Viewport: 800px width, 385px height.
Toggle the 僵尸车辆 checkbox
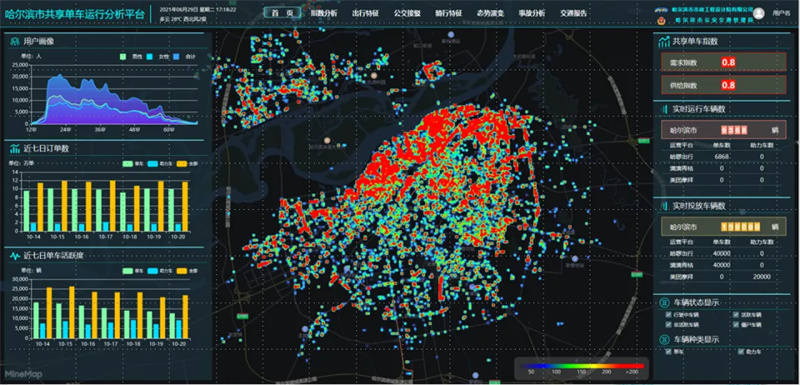pos(736,324)
